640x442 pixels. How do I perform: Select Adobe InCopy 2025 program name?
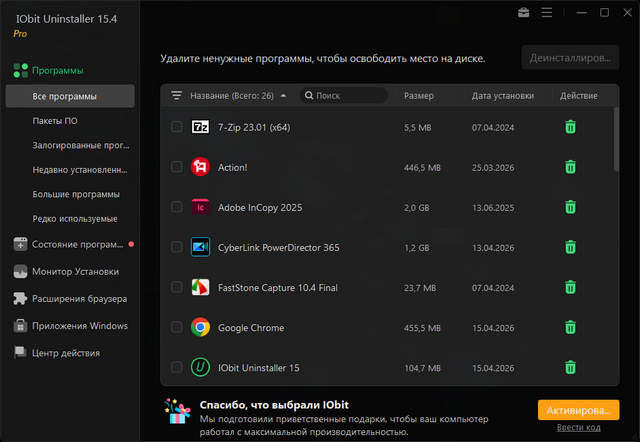click(260, 207)
